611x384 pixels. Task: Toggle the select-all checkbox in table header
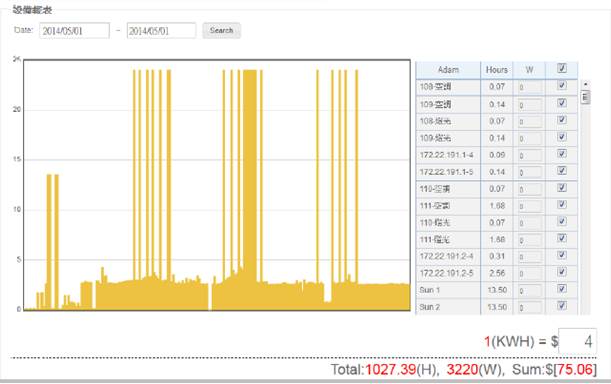(562, 69)
